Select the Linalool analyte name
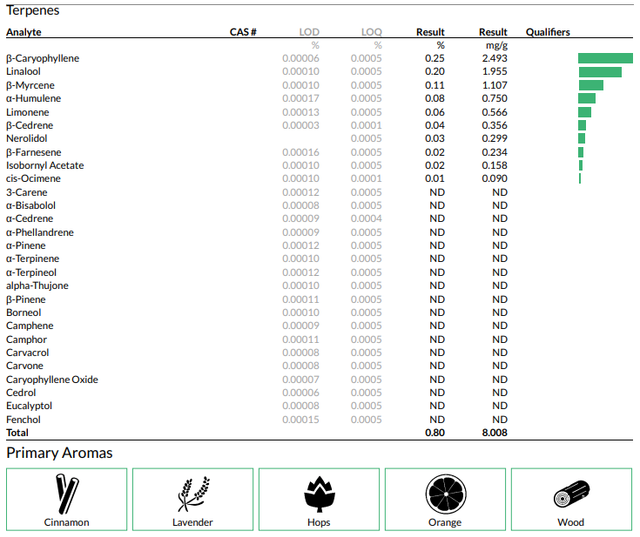This screenshot has height=537, width=640. pyautogui.click(x=23, y=71)
